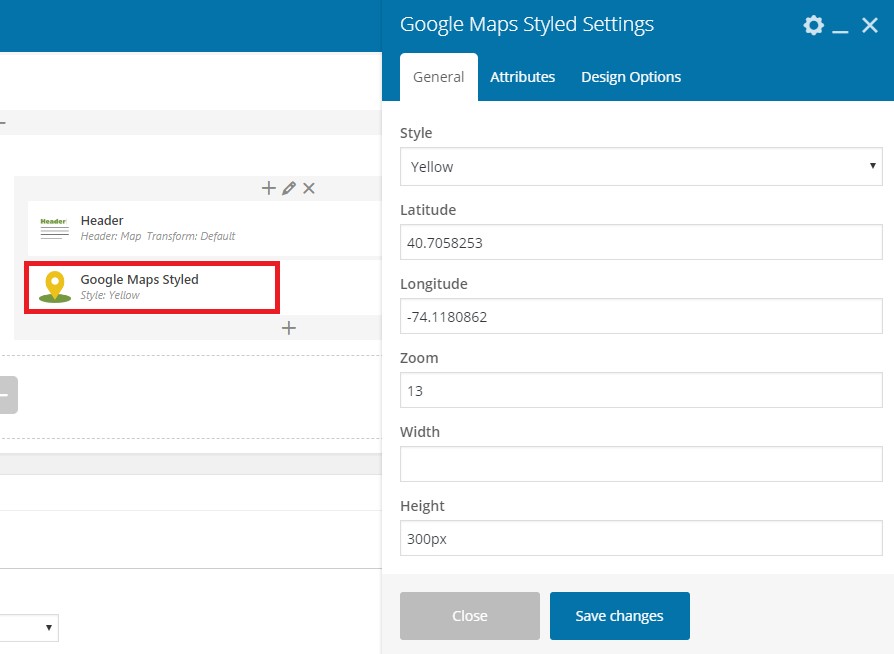Click 'Header: Map Transform: Default' description

158,236
